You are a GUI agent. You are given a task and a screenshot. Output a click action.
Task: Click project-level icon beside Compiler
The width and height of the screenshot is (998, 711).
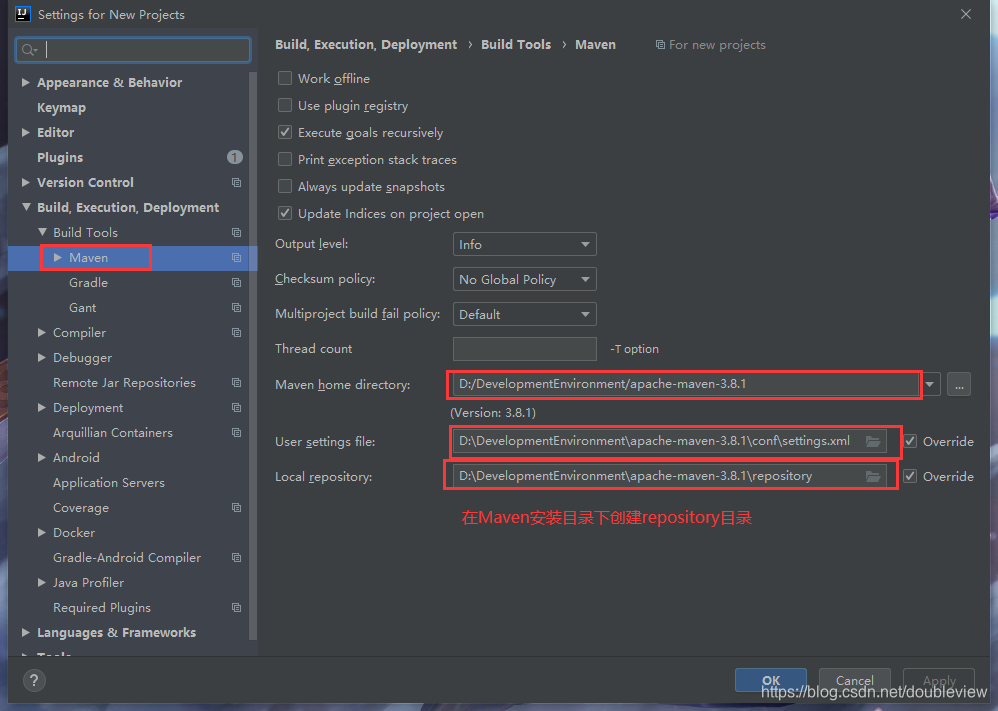coord(236,332)
